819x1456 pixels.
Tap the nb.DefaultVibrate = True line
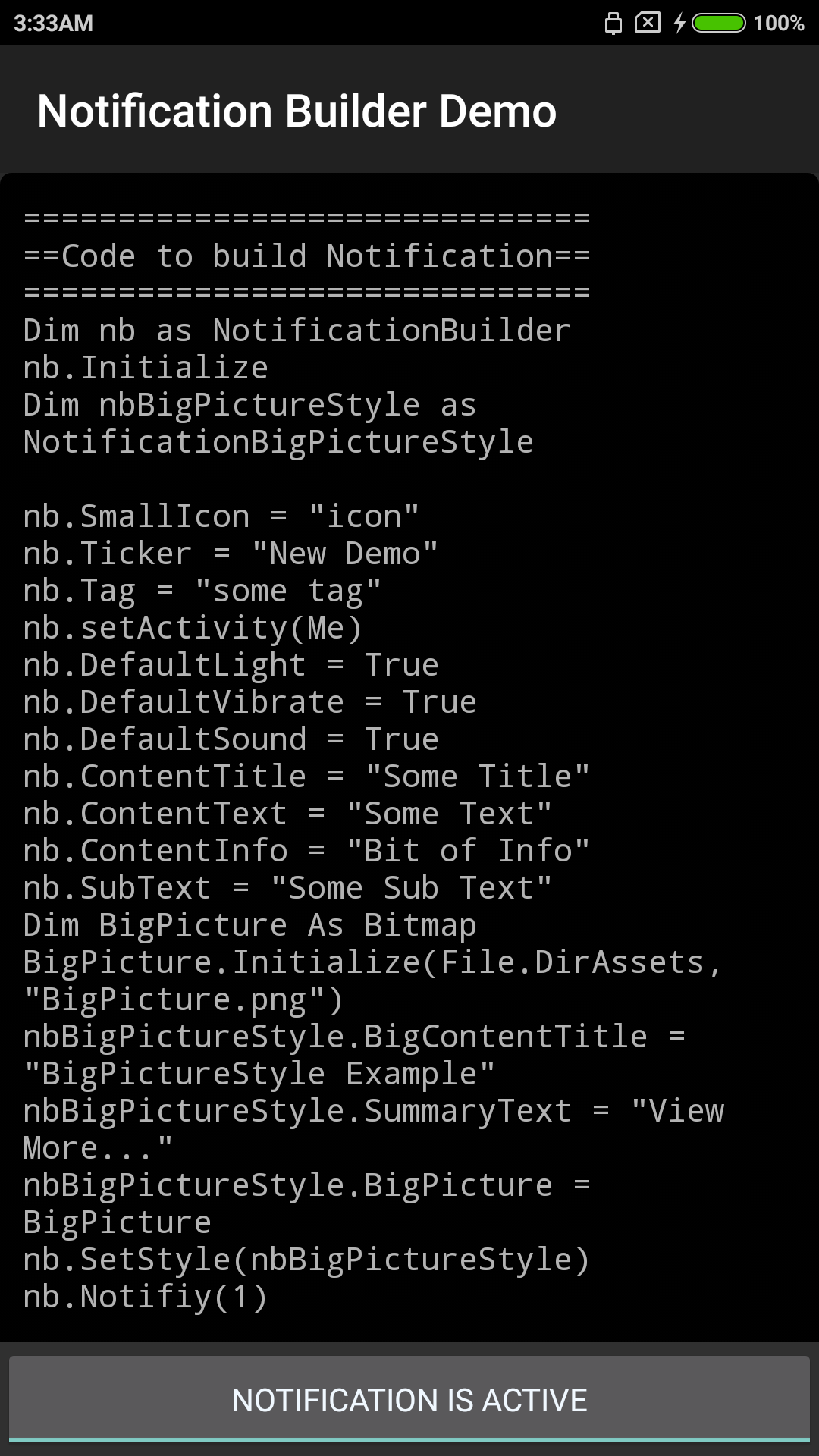click(249, 702)
